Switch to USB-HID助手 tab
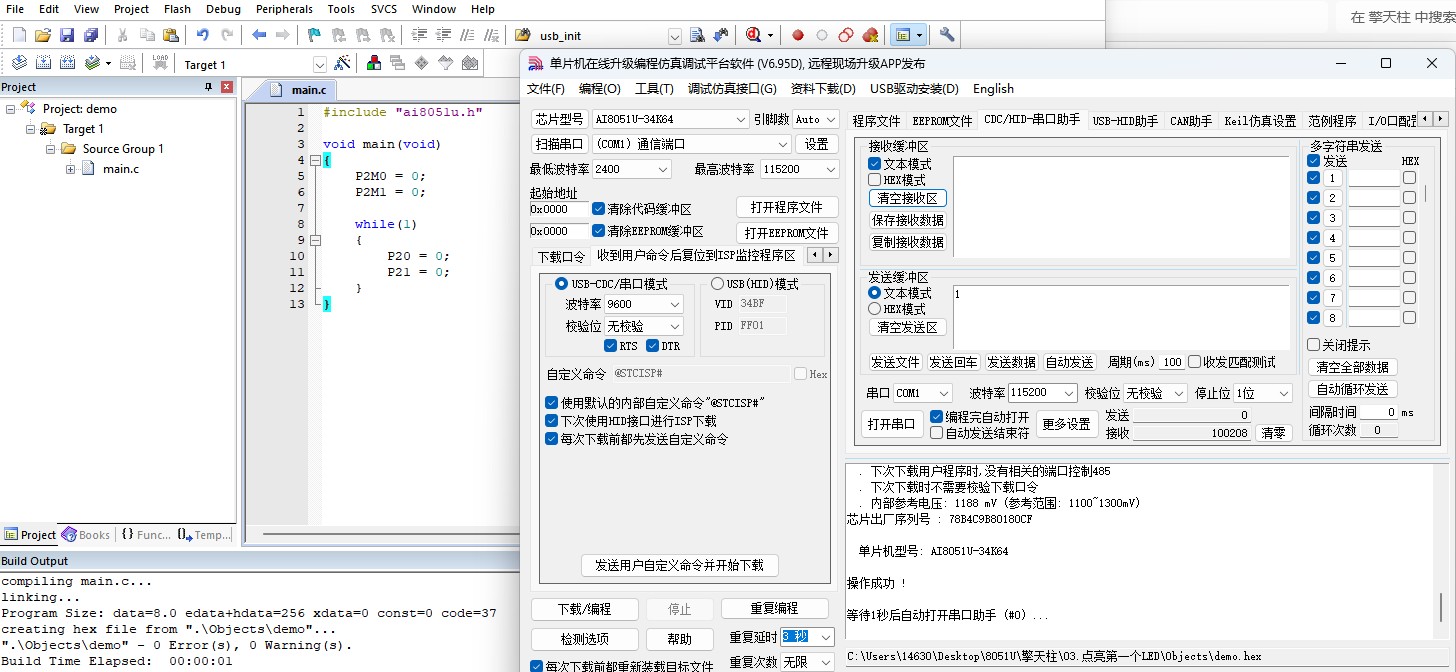 (1125, 121)
